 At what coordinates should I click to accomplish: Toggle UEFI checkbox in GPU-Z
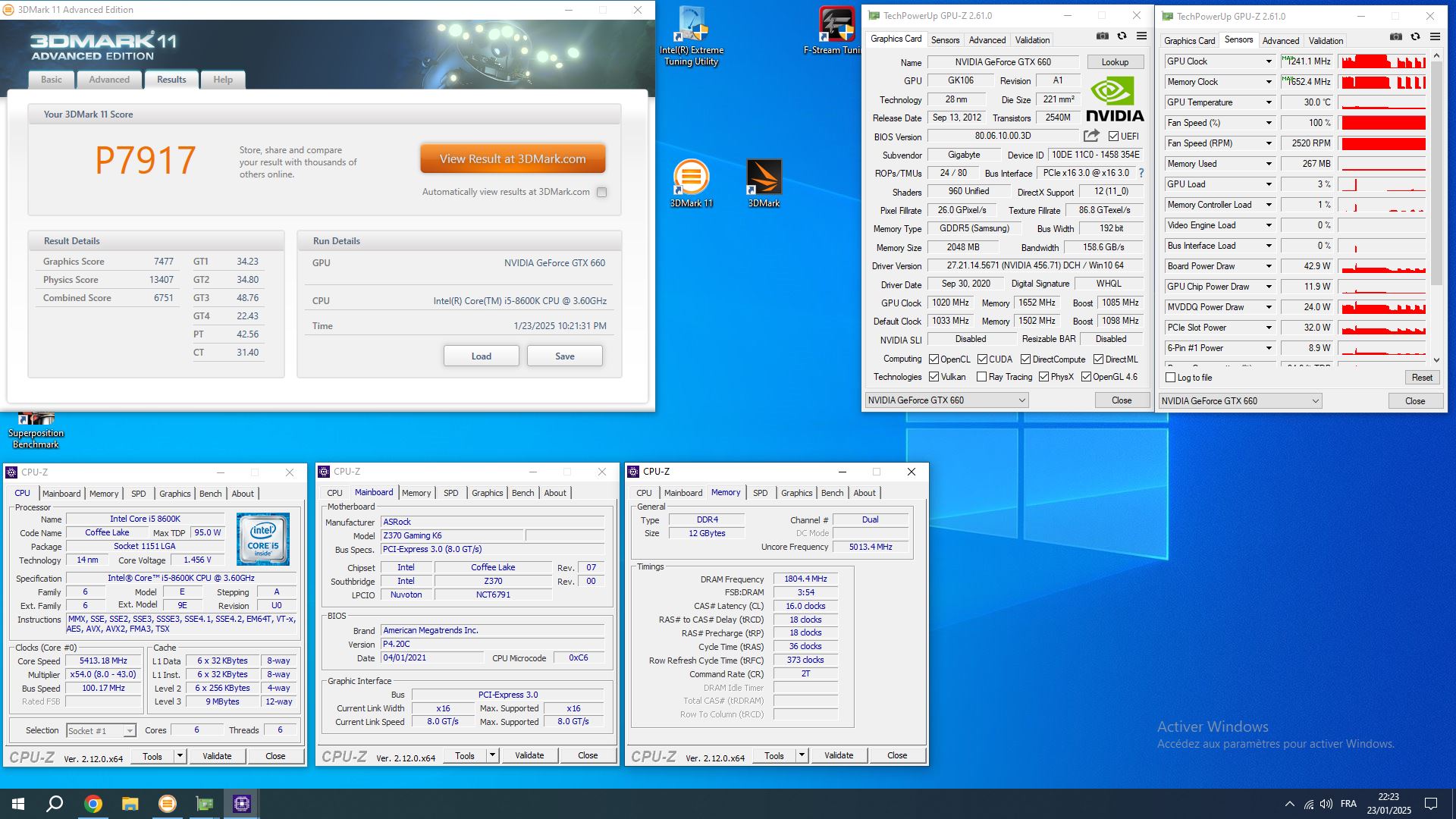(1113, 136)
